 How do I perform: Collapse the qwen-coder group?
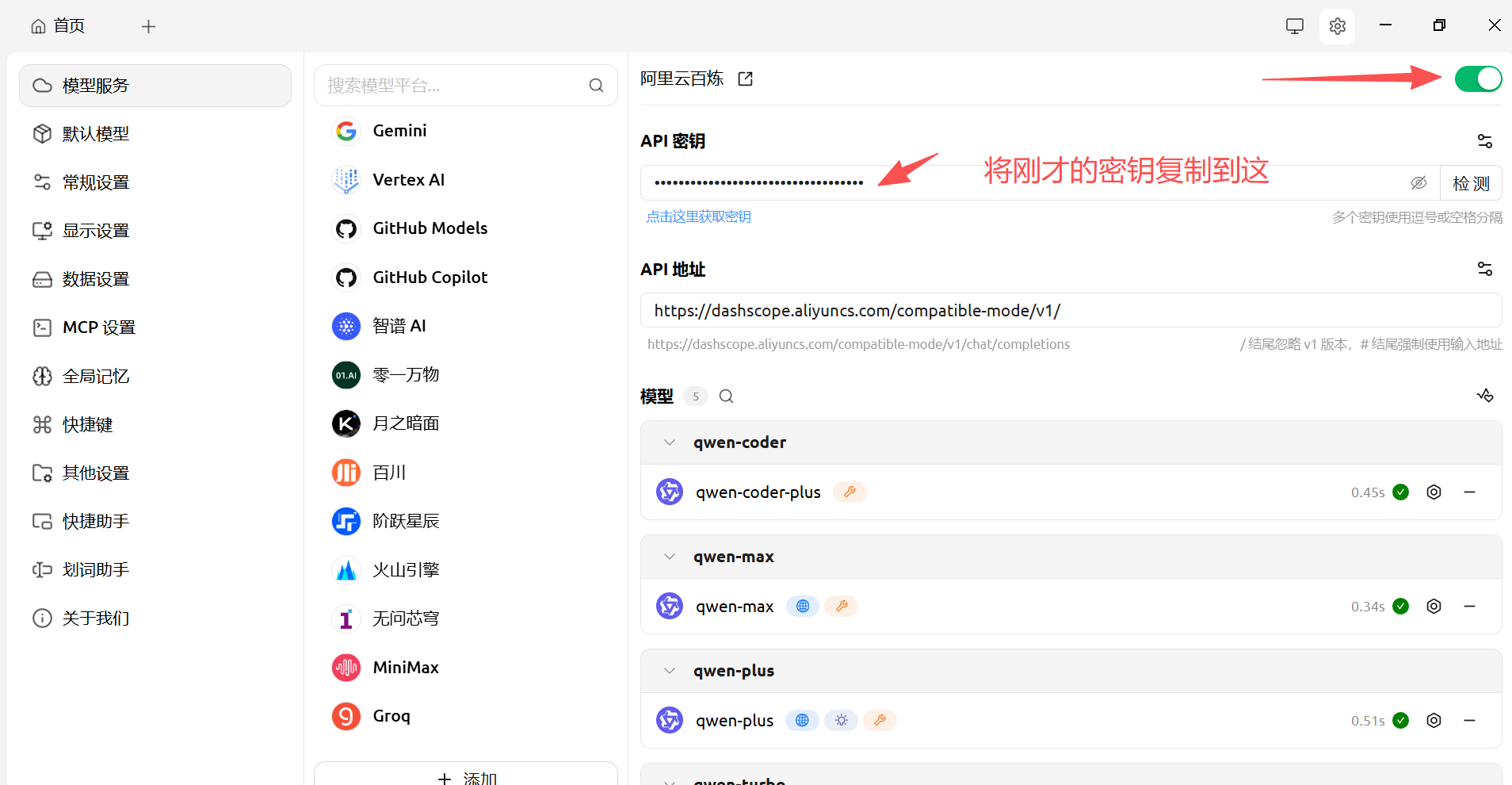(670, 442)
